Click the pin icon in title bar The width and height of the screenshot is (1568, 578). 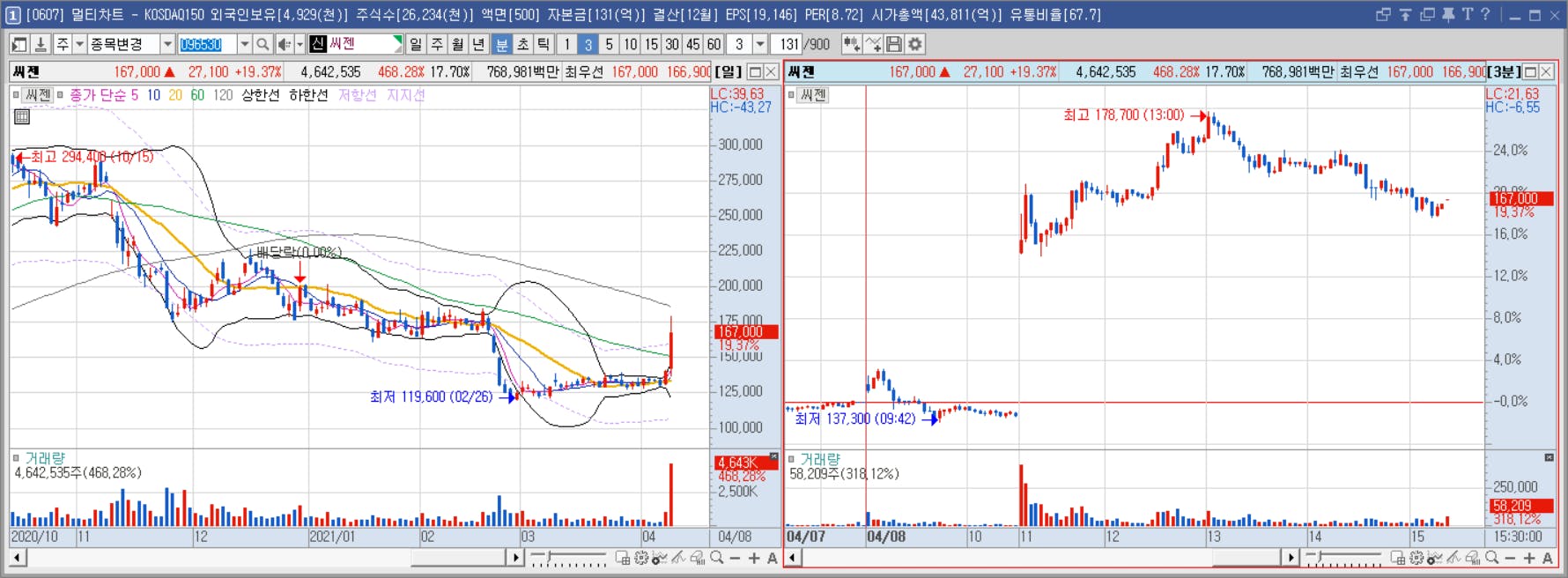point(1448,14)
